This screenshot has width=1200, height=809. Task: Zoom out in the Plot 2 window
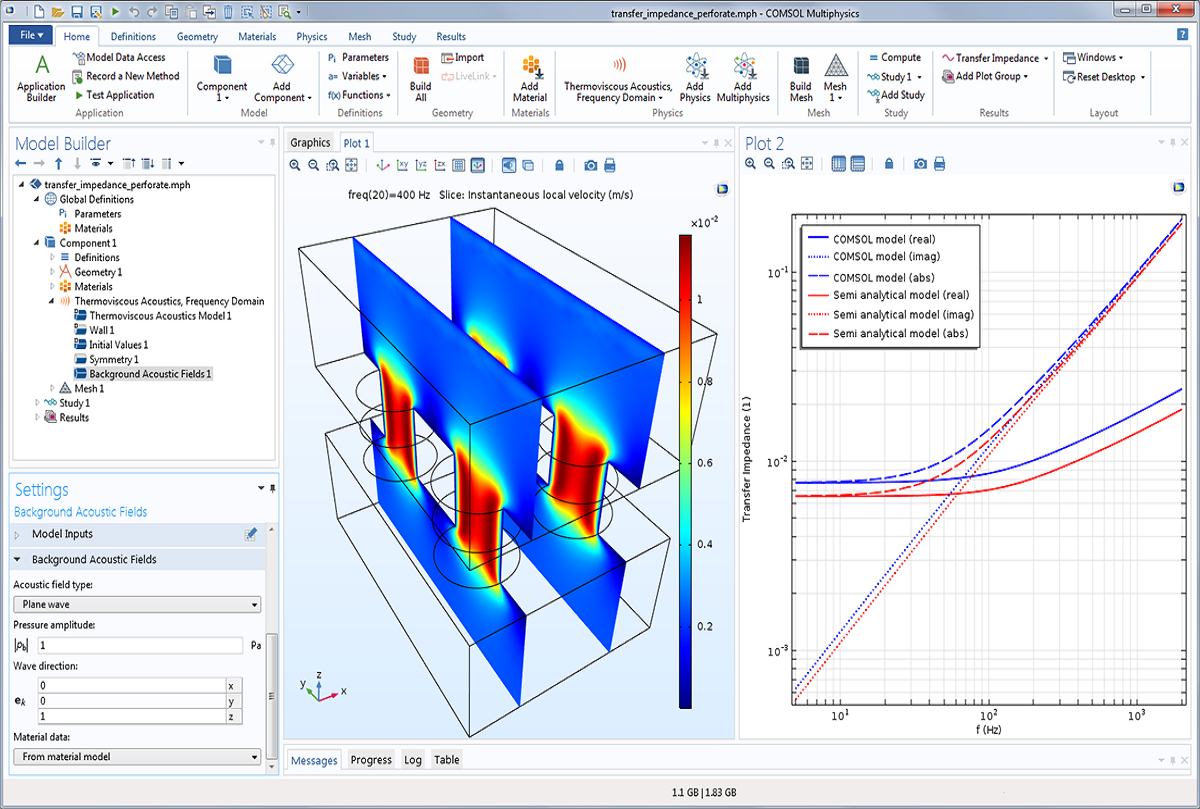770,164
